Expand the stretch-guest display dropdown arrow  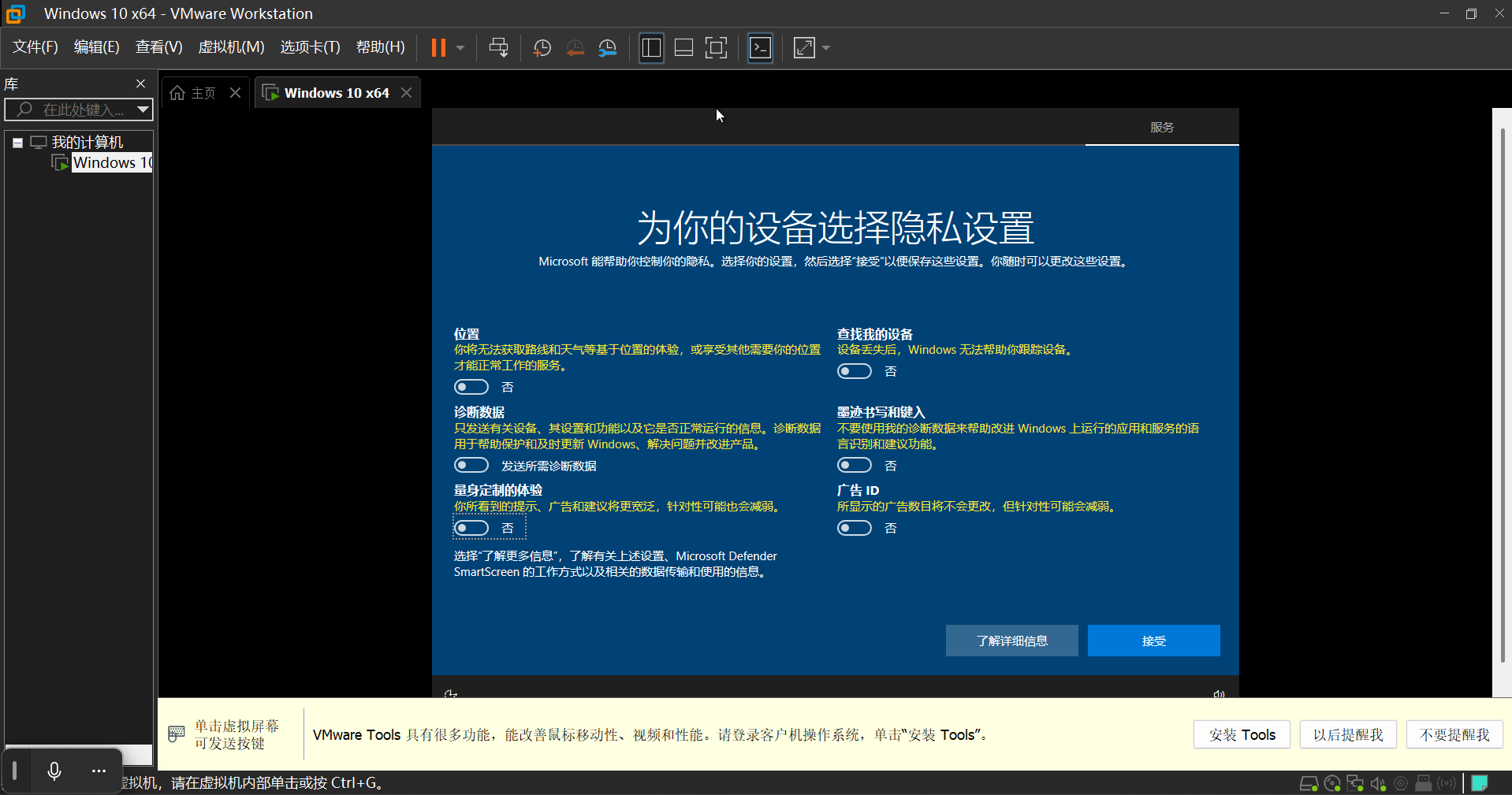[x=825, y=47]
